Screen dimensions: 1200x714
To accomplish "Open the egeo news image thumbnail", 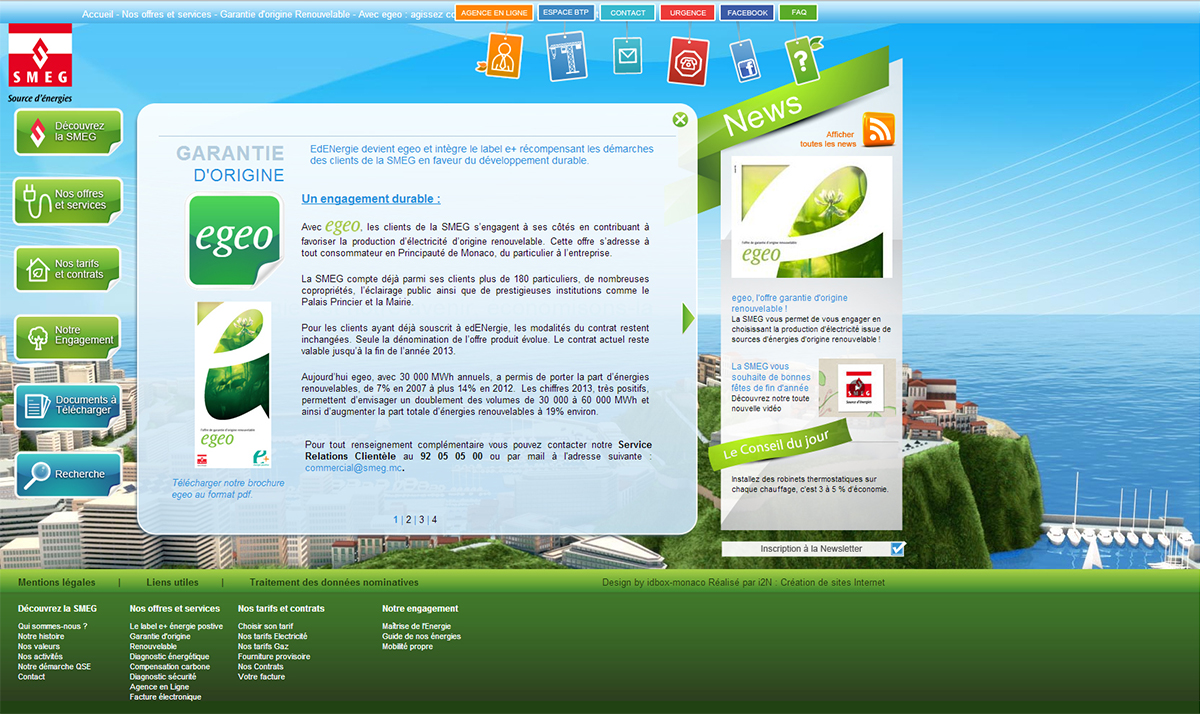I will tap(811, 217).
